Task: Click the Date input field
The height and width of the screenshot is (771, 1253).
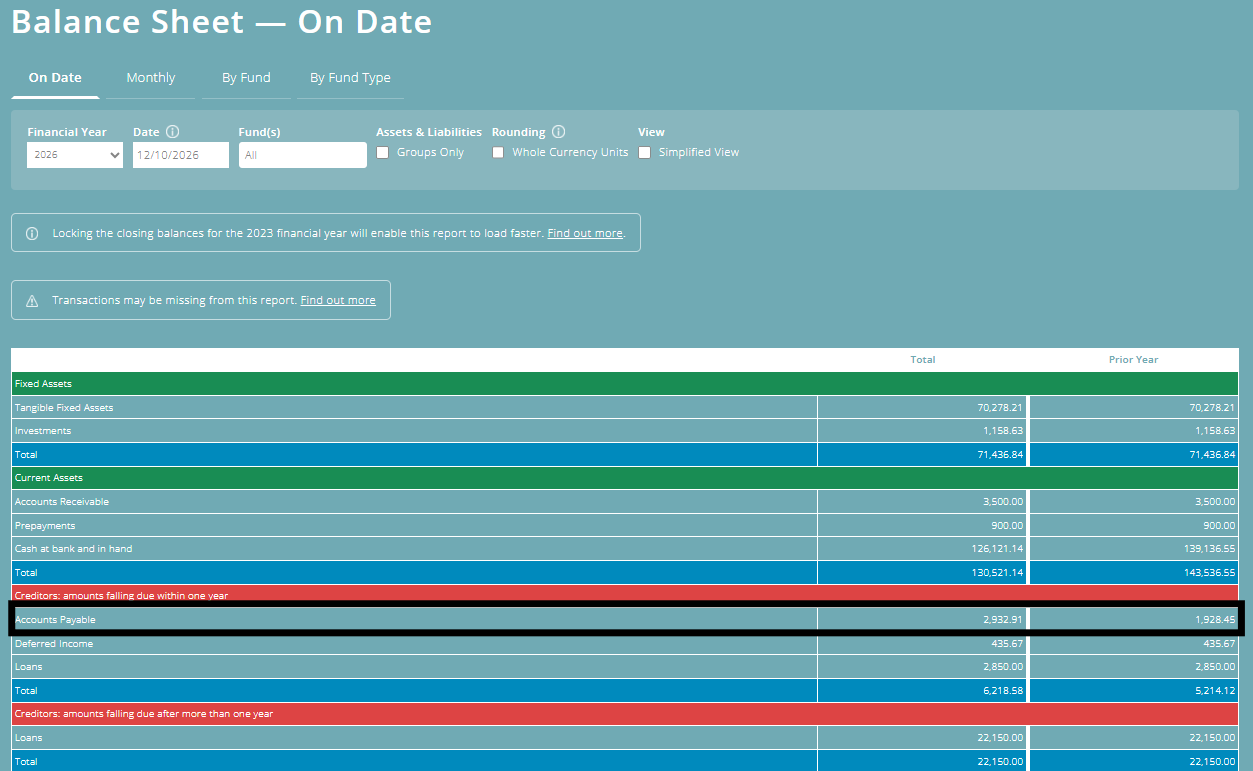Action: coord(181,155)
